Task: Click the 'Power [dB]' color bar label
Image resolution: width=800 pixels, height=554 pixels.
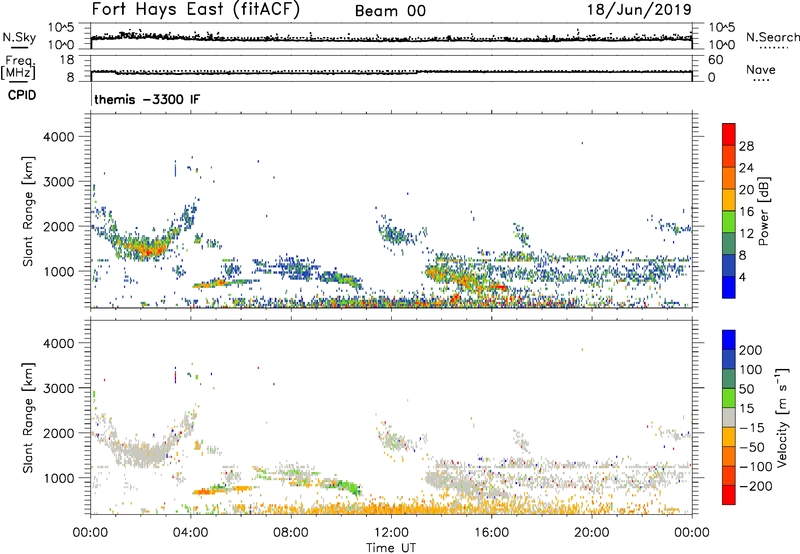Action: [x=763, y=211]
